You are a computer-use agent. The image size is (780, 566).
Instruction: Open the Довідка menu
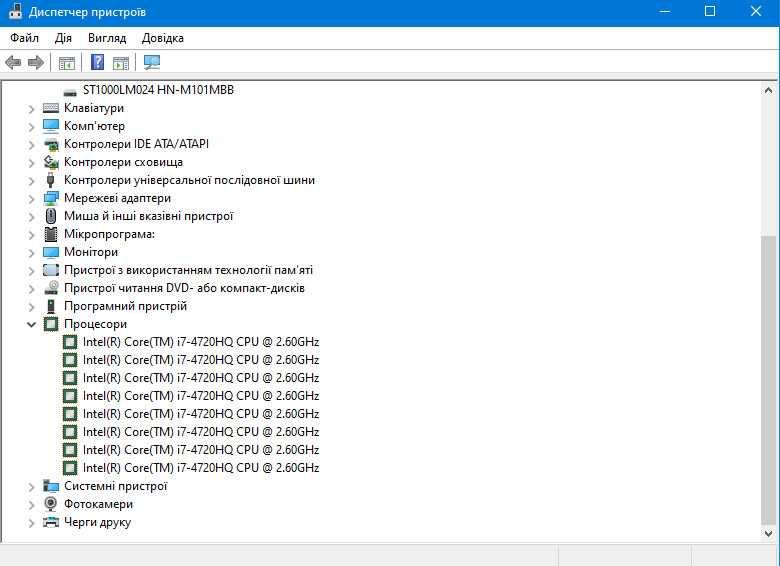[163, 38]
